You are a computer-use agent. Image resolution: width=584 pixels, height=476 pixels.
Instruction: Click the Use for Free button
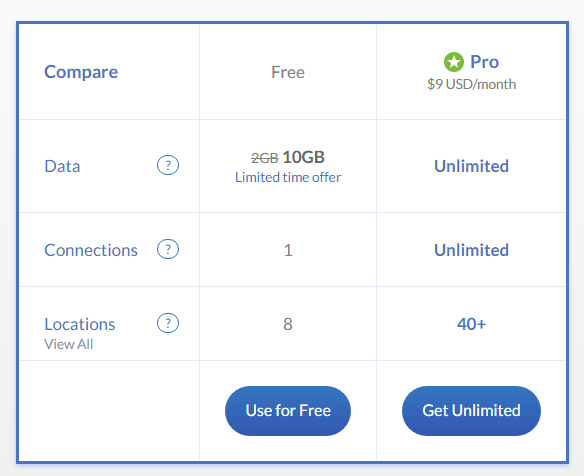coord(288,411)
